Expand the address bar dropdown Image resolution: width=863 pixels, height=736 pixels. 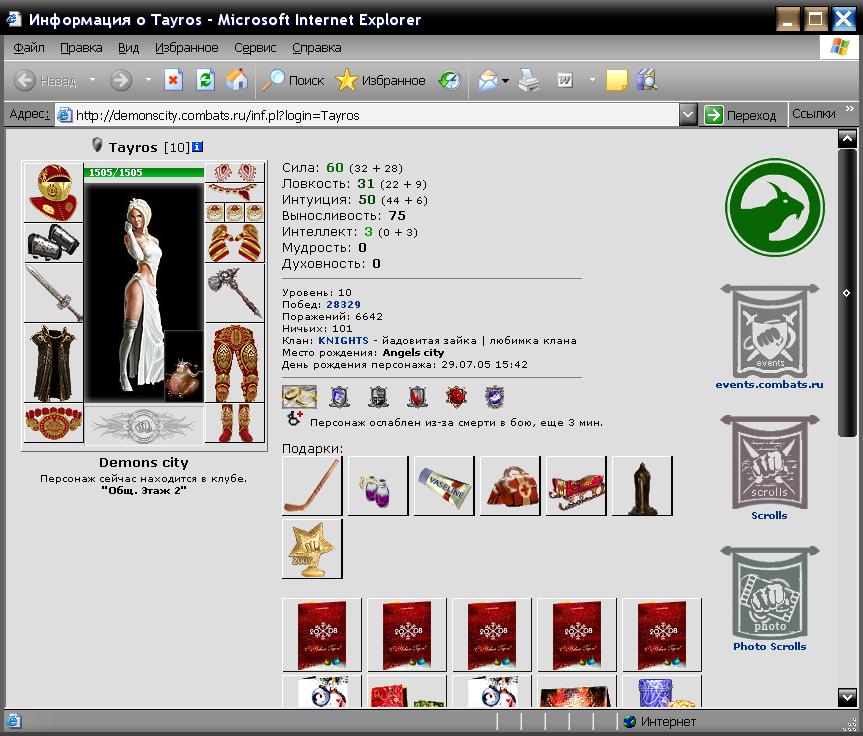tap(688, 115)
